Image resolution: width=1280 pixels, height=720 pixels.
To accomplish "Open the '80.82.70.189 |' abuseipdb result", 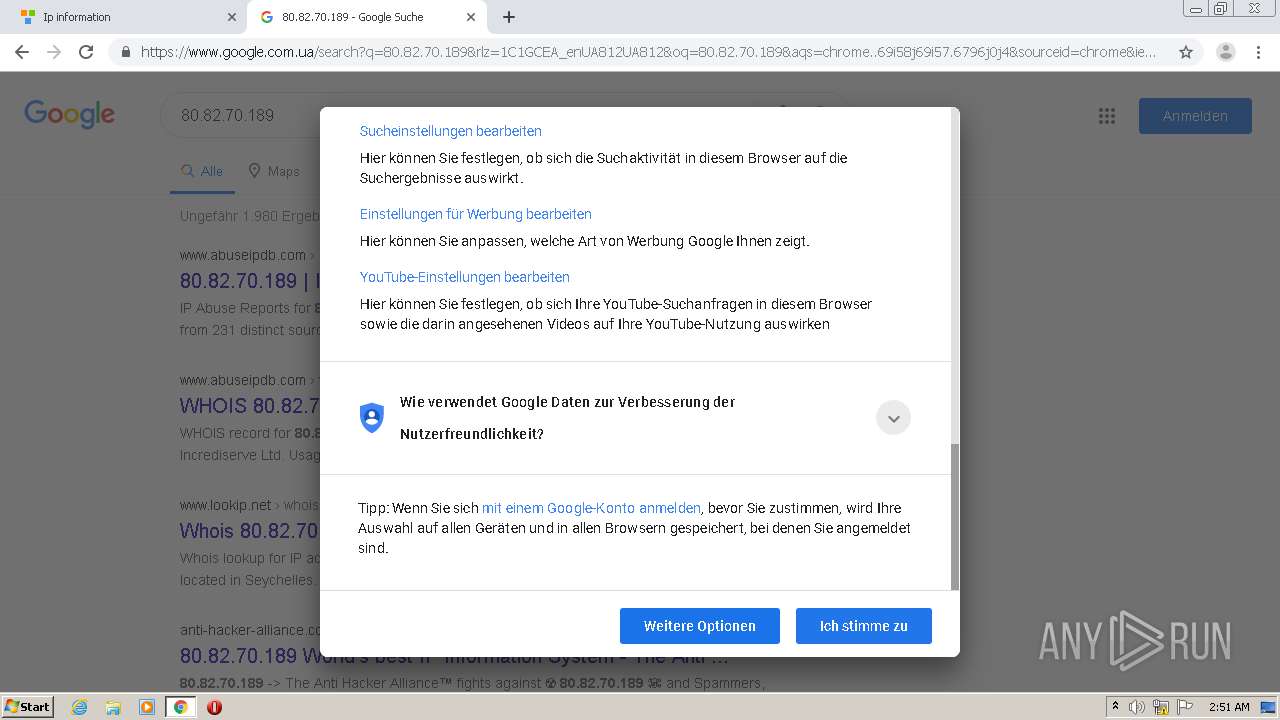I will pyautogui.click(x=249, y=281).
